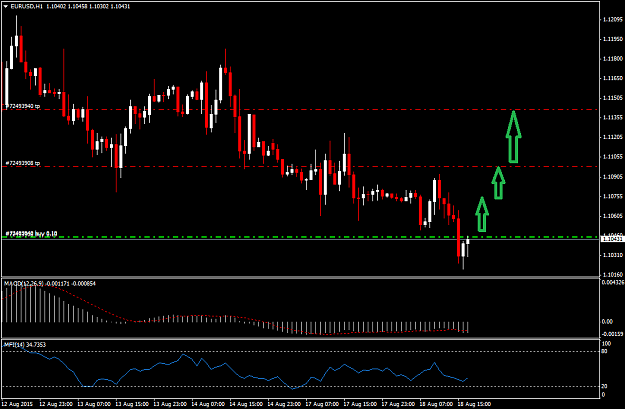Screen dimensions: 625x409
Task: Click the 13 Aug 15:00 time label
Action: coord(132,404)
